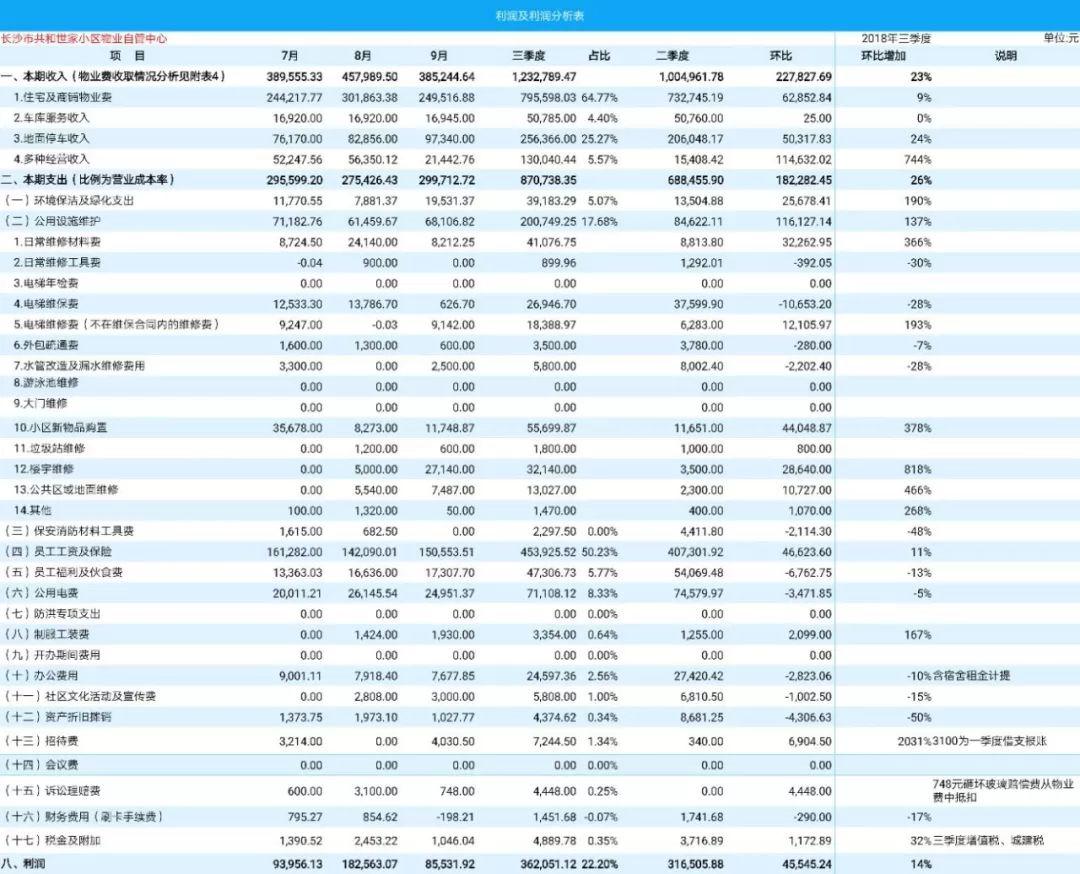Click the 说明 column header

click(1006, 56)
